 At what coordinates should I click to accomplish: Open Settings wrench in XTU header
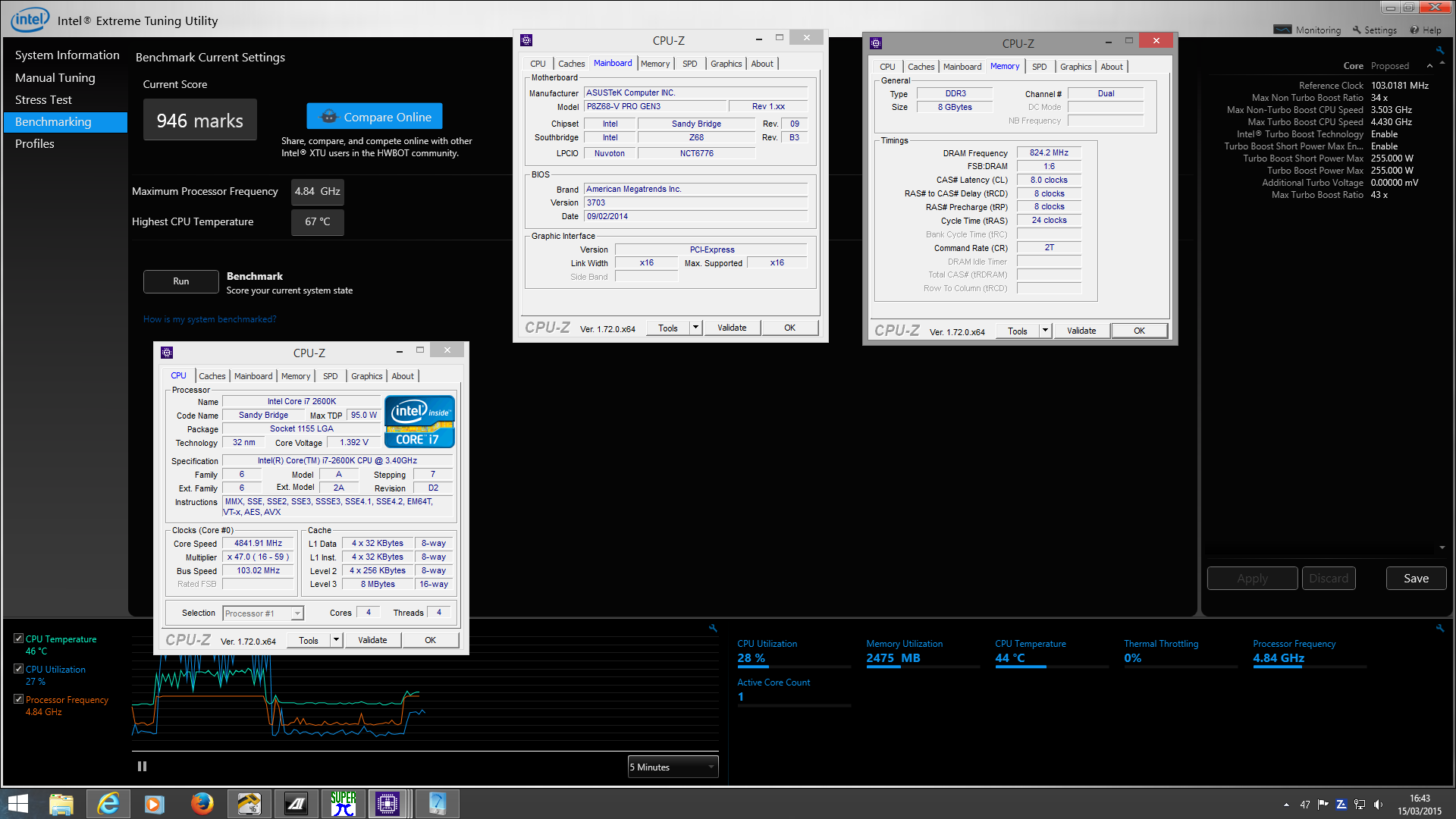point(1374,30)
